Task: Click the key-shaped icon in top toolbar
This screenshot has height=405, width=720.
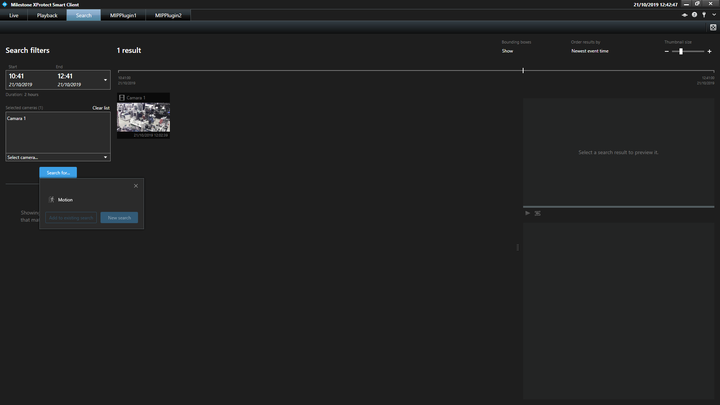Action: tap(704, 15)
